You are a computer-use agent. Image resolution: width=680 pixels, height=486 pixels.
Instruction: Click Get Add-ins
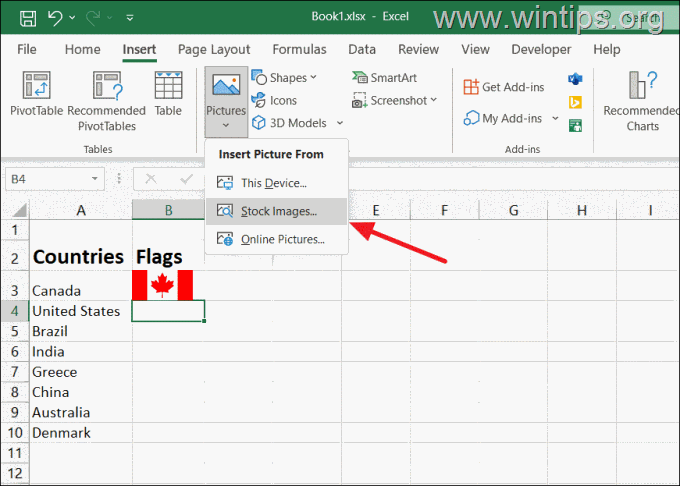tap(503, 87)
